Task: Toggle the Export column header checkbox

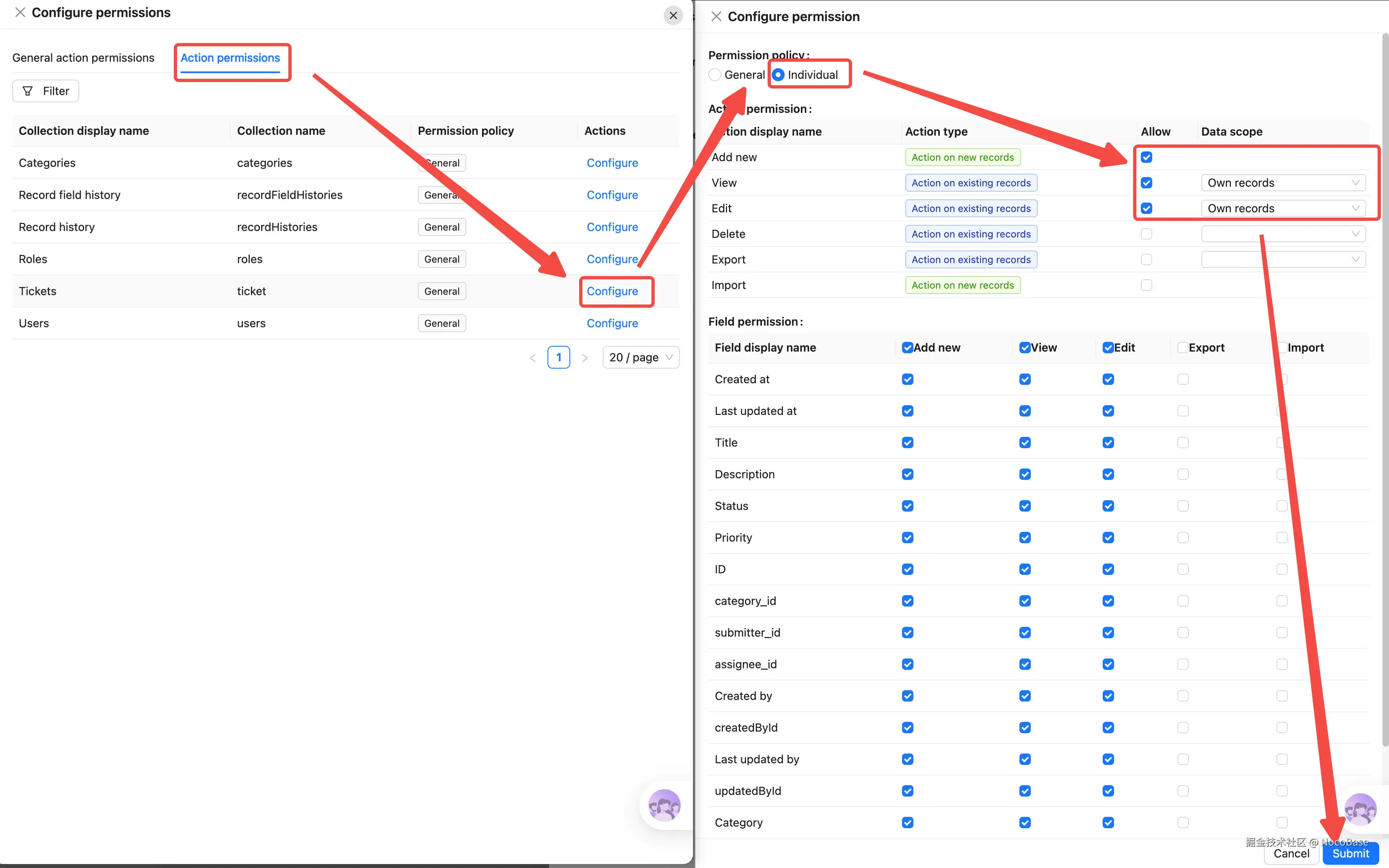Action: pos(1182,347)
